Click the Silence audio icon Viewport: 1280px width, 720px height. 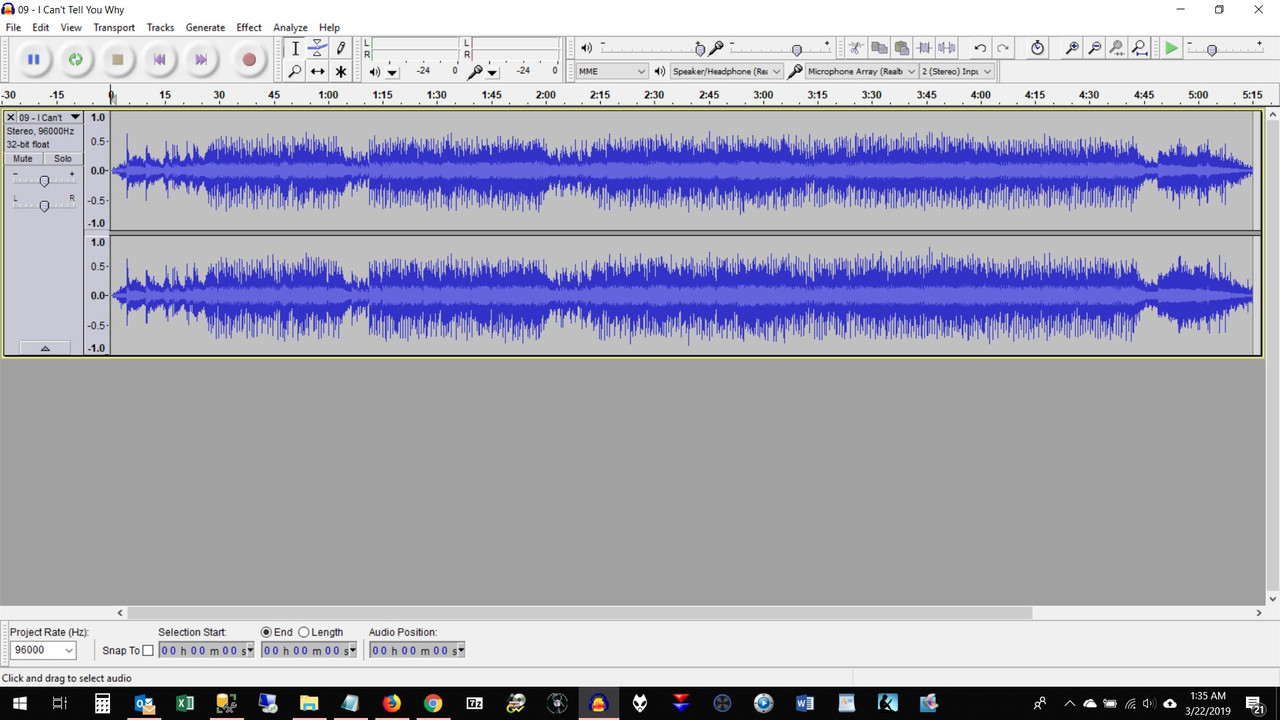click(x=946, y=48)
